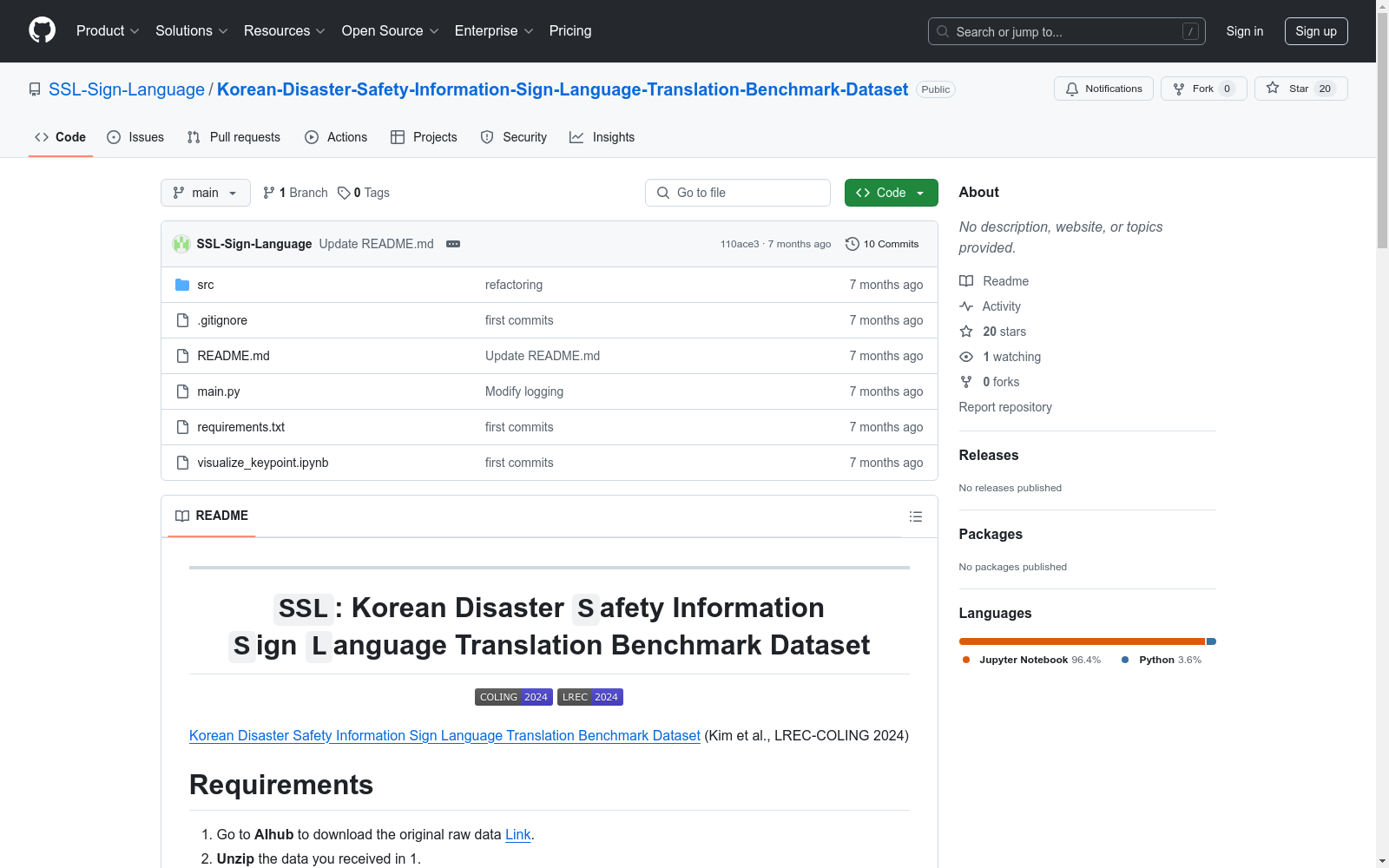Screen dimensions: 1389x868
Task: Expand the Resources menu
Action: pyautogui.click(x=285, y=31)
